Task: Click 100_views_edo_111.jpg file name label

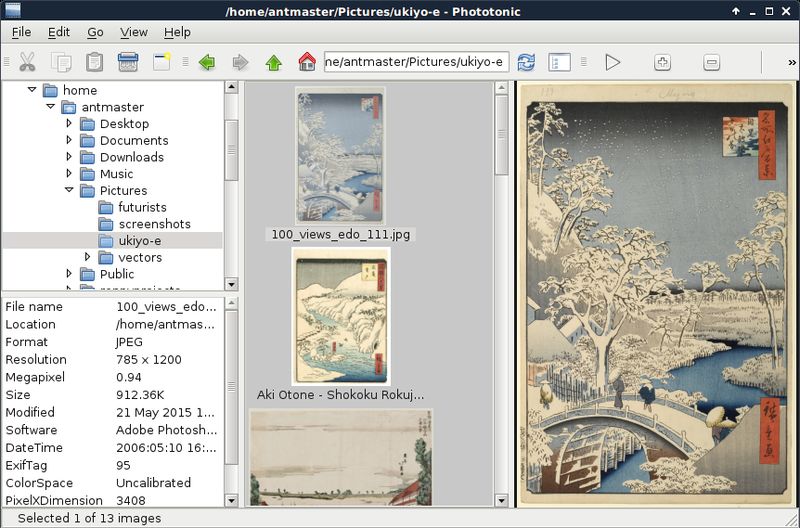Action: tap(340, 234)
